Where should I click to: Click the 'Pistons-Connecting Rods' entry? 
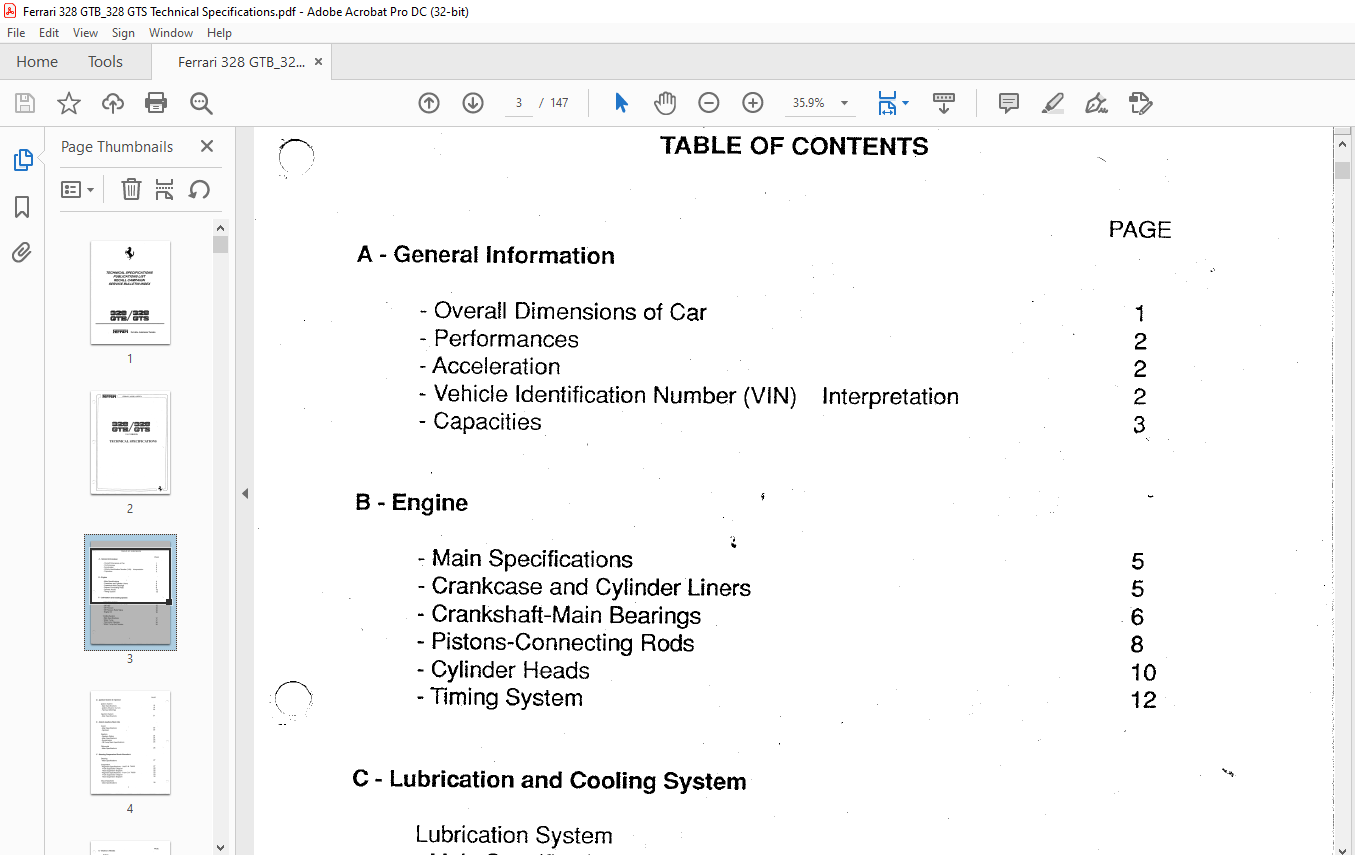point(556,643)
